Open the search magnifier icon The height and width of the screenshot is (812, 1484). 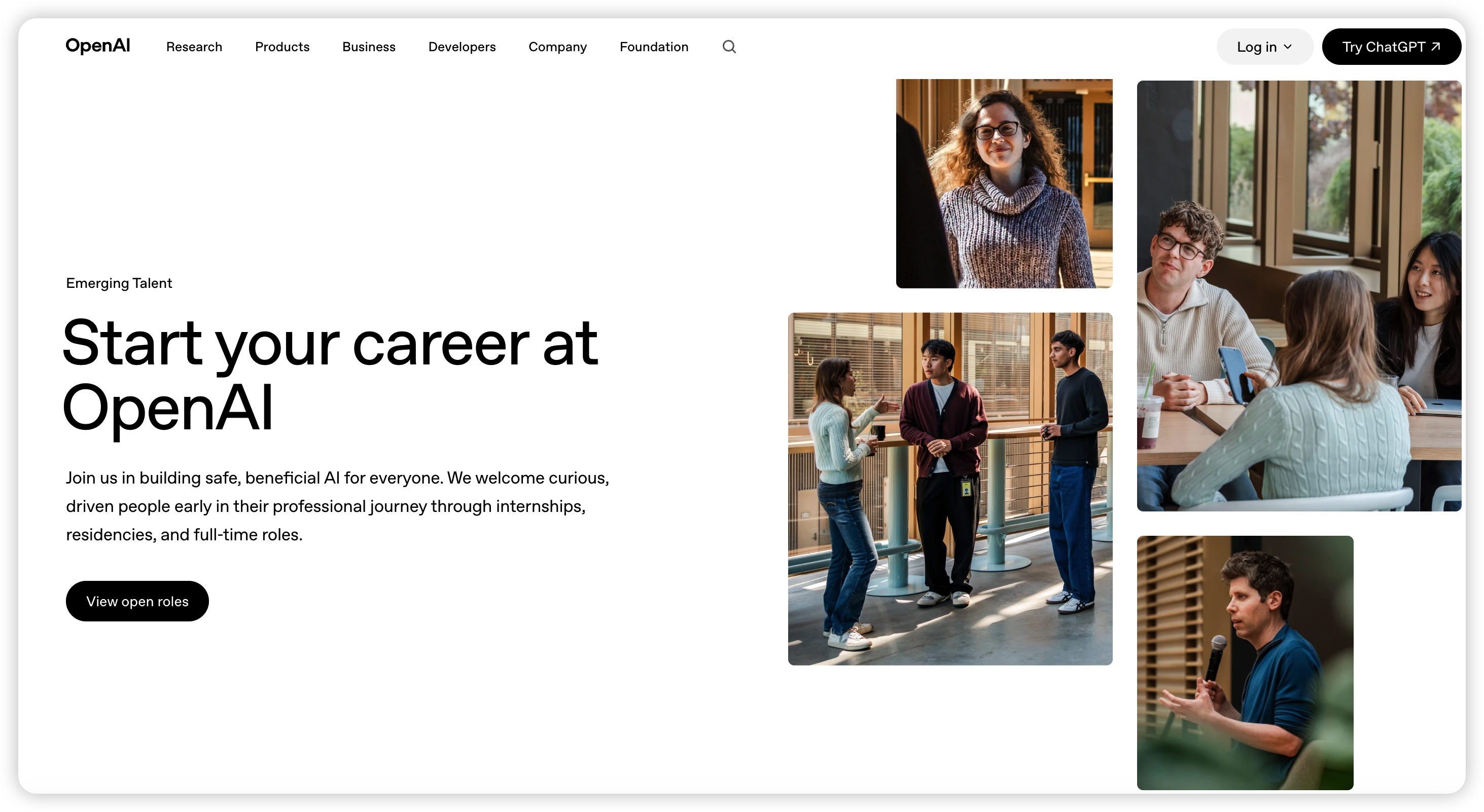729,47
